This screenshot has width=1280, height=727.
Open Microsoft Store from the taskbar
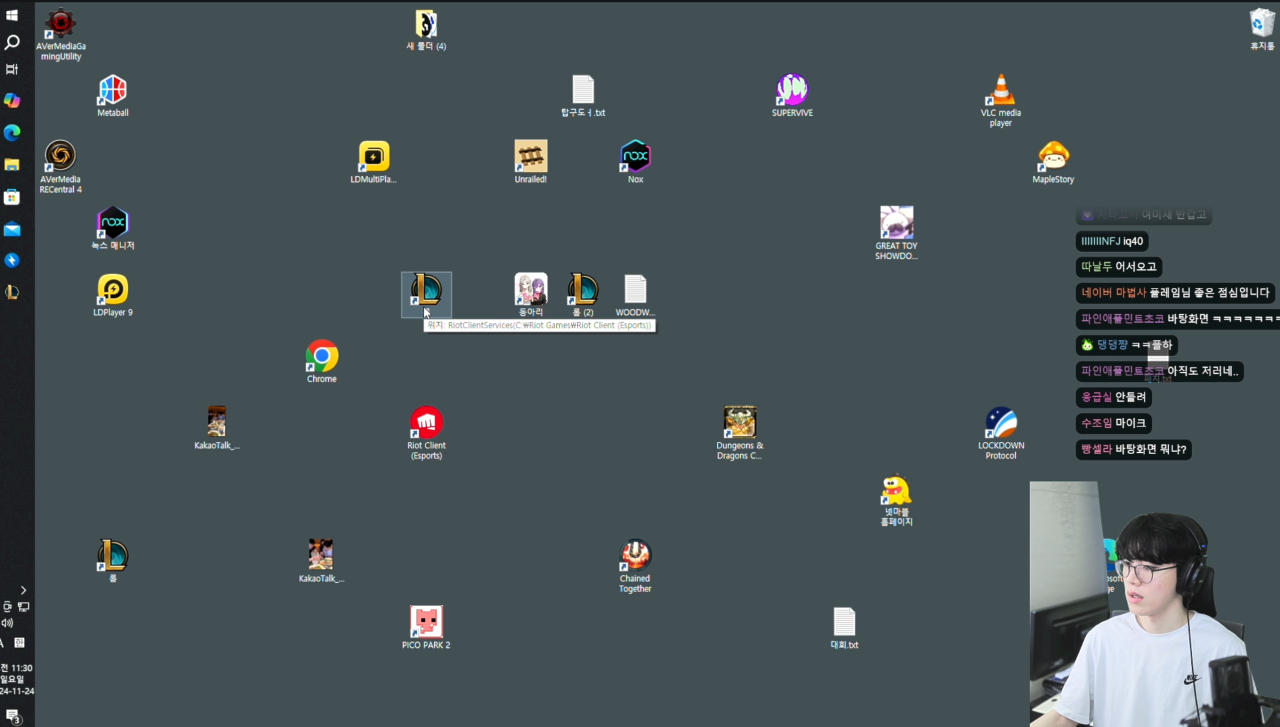pos(12,196)
